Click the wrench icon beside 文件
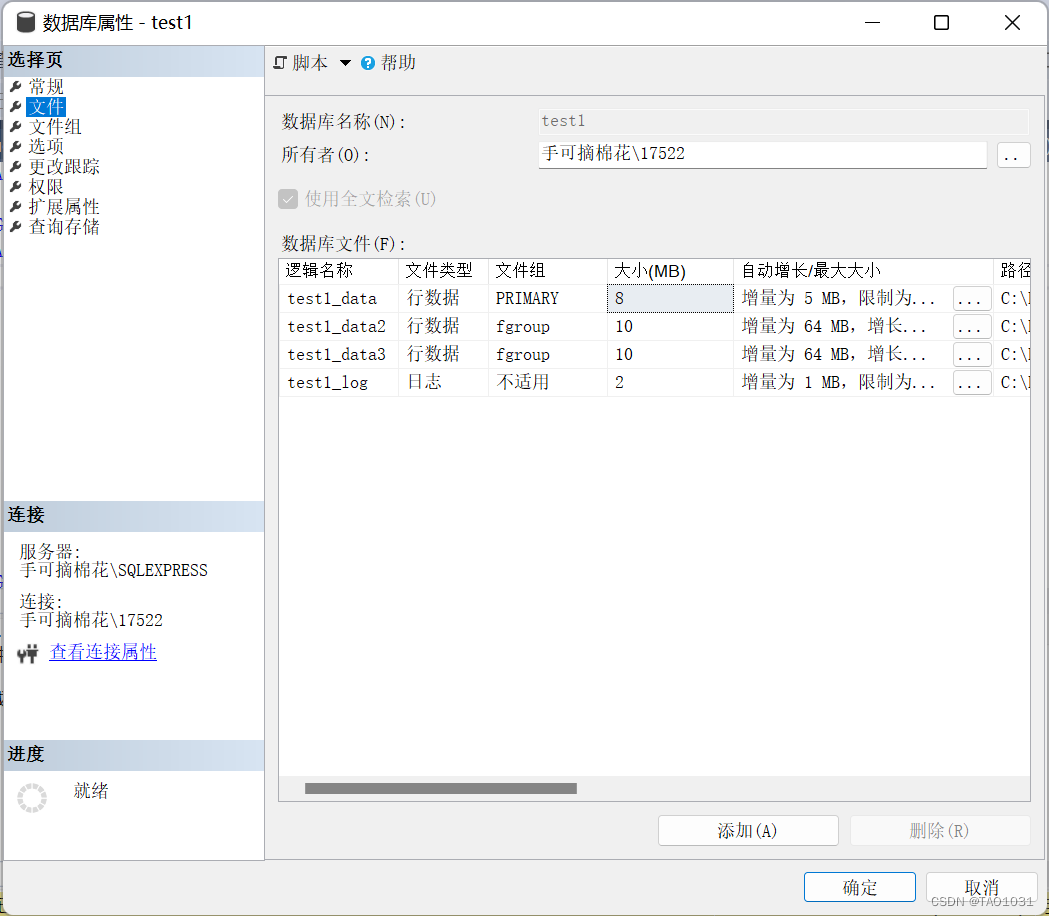1049x916 pixels. [x=16, y=106]
